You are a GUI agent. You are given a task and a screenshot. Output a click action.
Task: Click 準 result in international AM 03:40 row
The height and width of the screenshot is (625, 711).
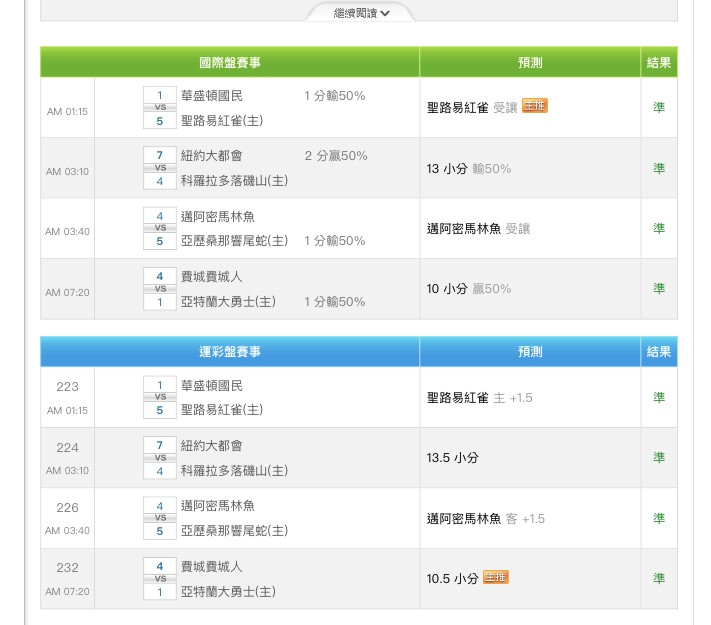point(659,228)
